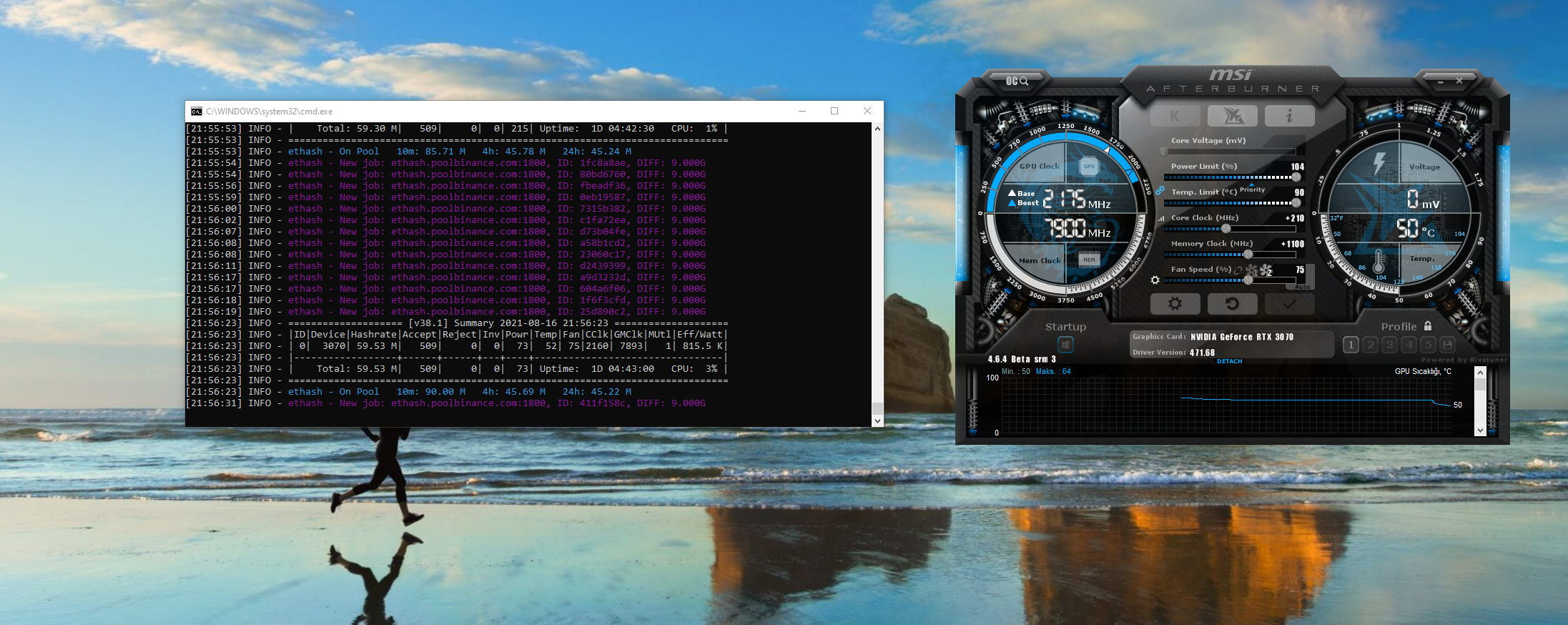Adjust the Core Voltage slider handle

pyautogui.click(x=1164, y=152)
